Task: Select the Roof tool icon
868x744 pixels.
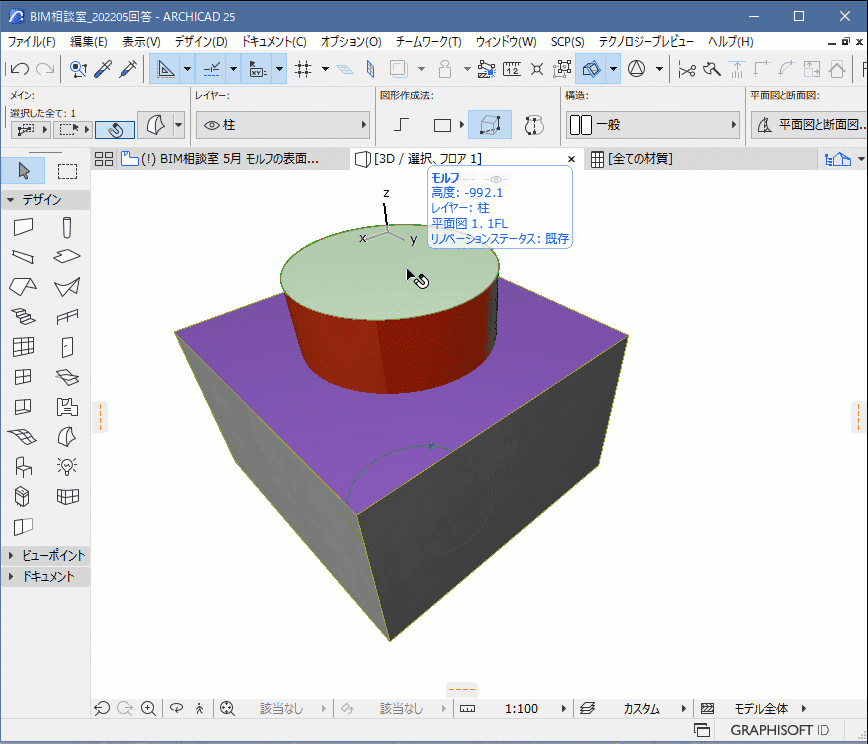Action: (23, 287)
